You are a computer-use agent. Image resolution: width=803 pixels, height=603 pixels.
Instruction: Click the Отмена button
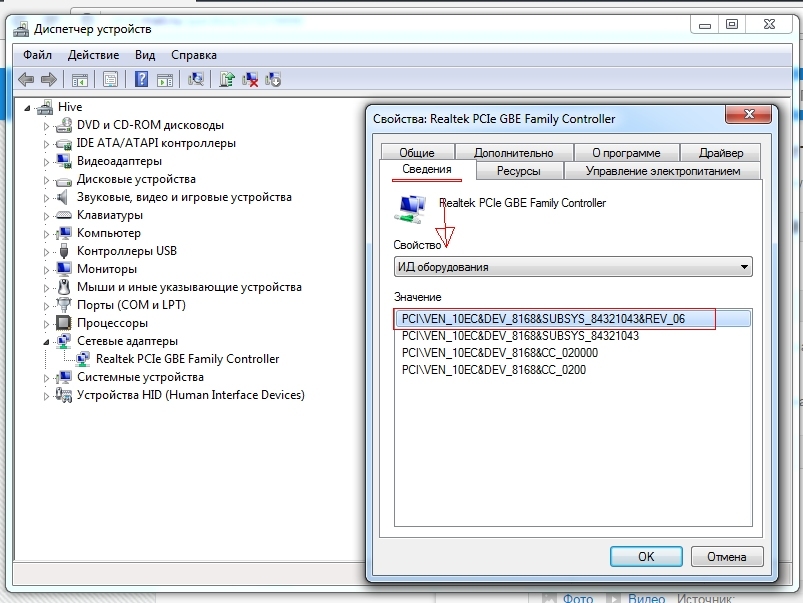tap(727, 556)
